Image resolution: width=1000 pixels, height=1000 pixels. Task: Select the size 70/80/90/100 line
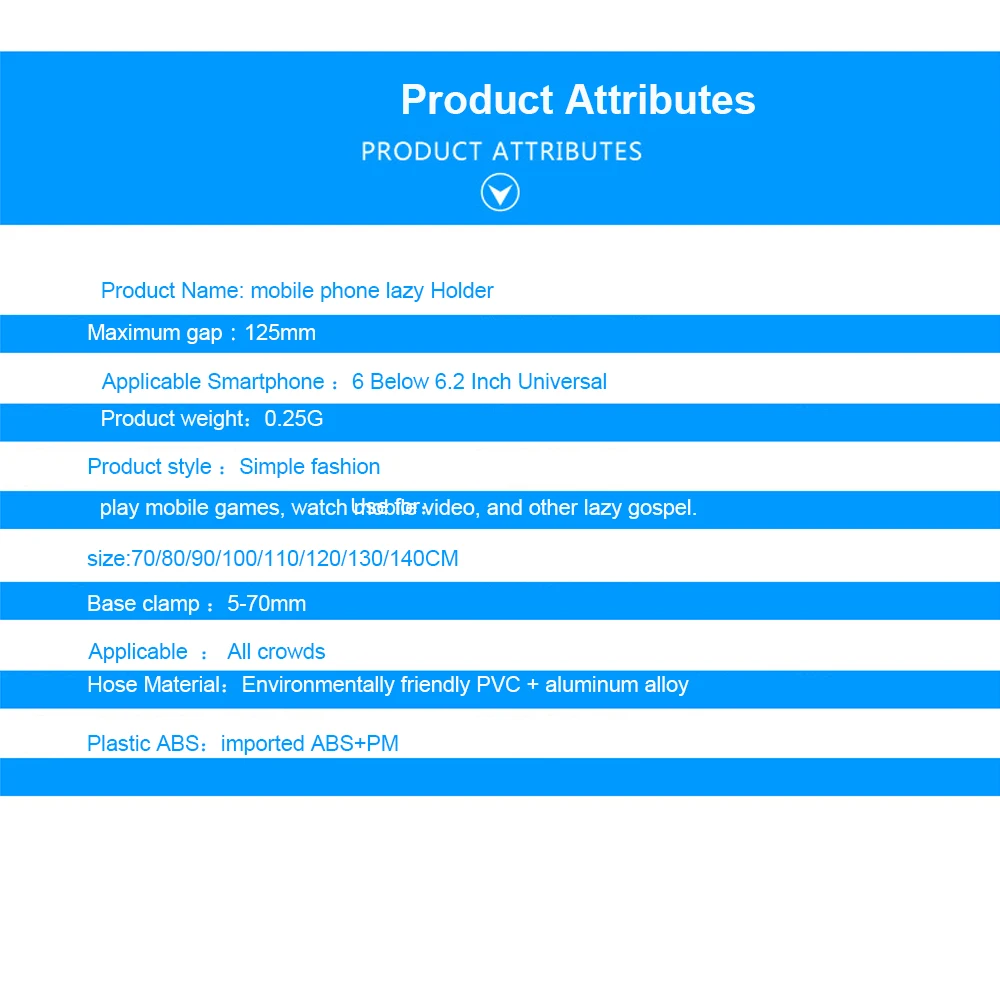coord(272,559)
